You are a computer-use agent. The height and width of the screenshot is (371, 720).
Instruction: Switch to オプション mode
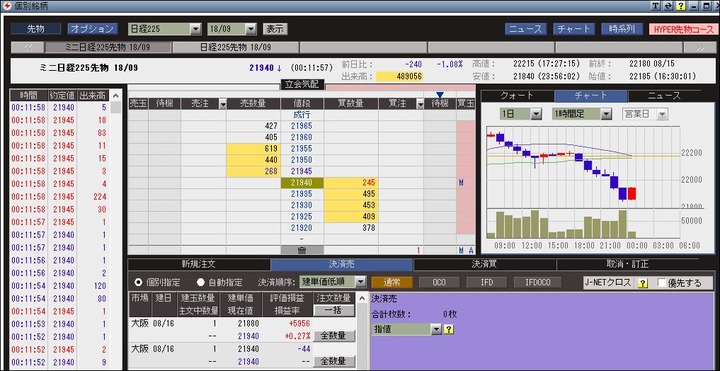click(x=92, y=28)
